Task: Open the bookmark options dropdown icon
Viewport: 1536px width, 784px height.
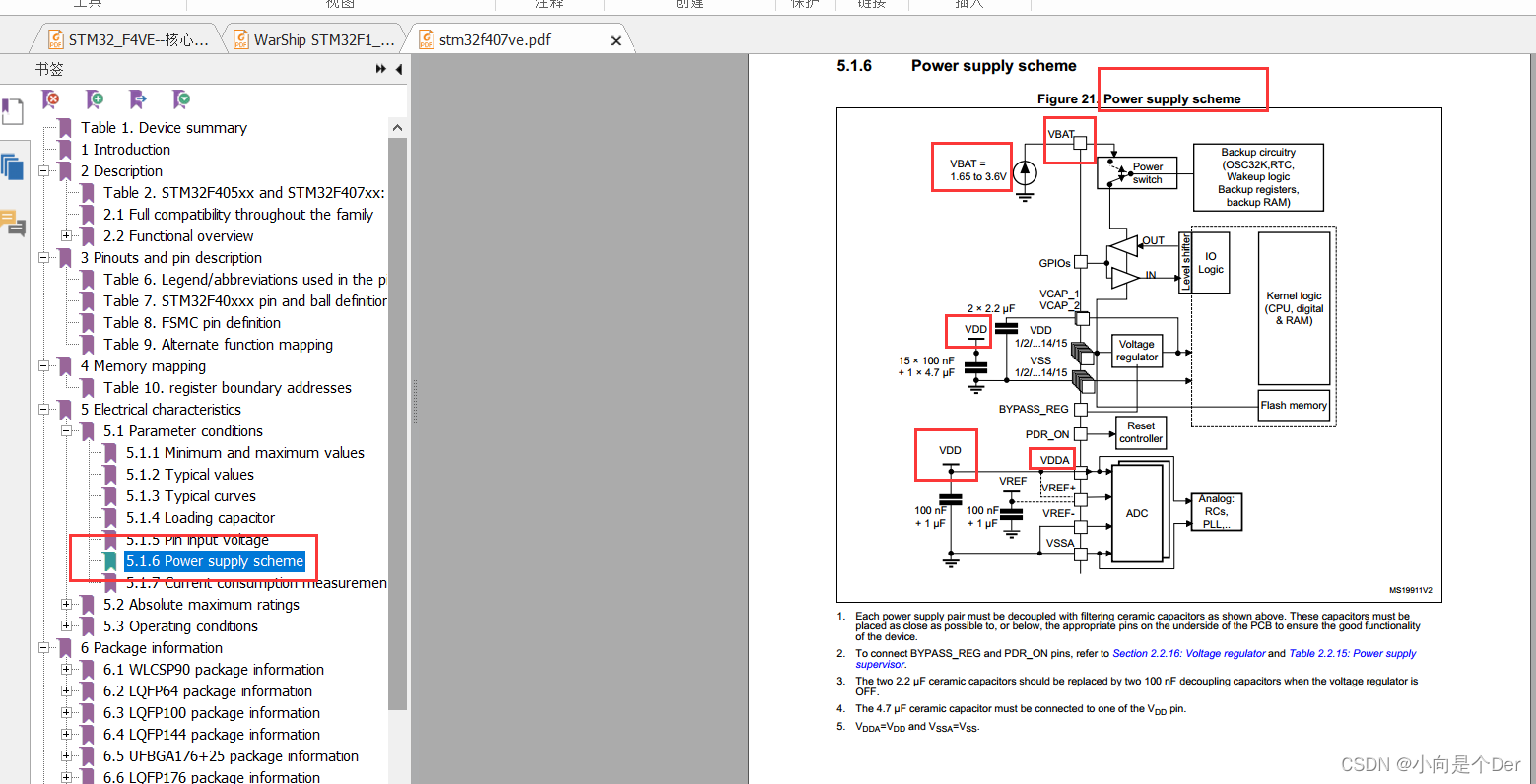Action: tap(181, 98)
